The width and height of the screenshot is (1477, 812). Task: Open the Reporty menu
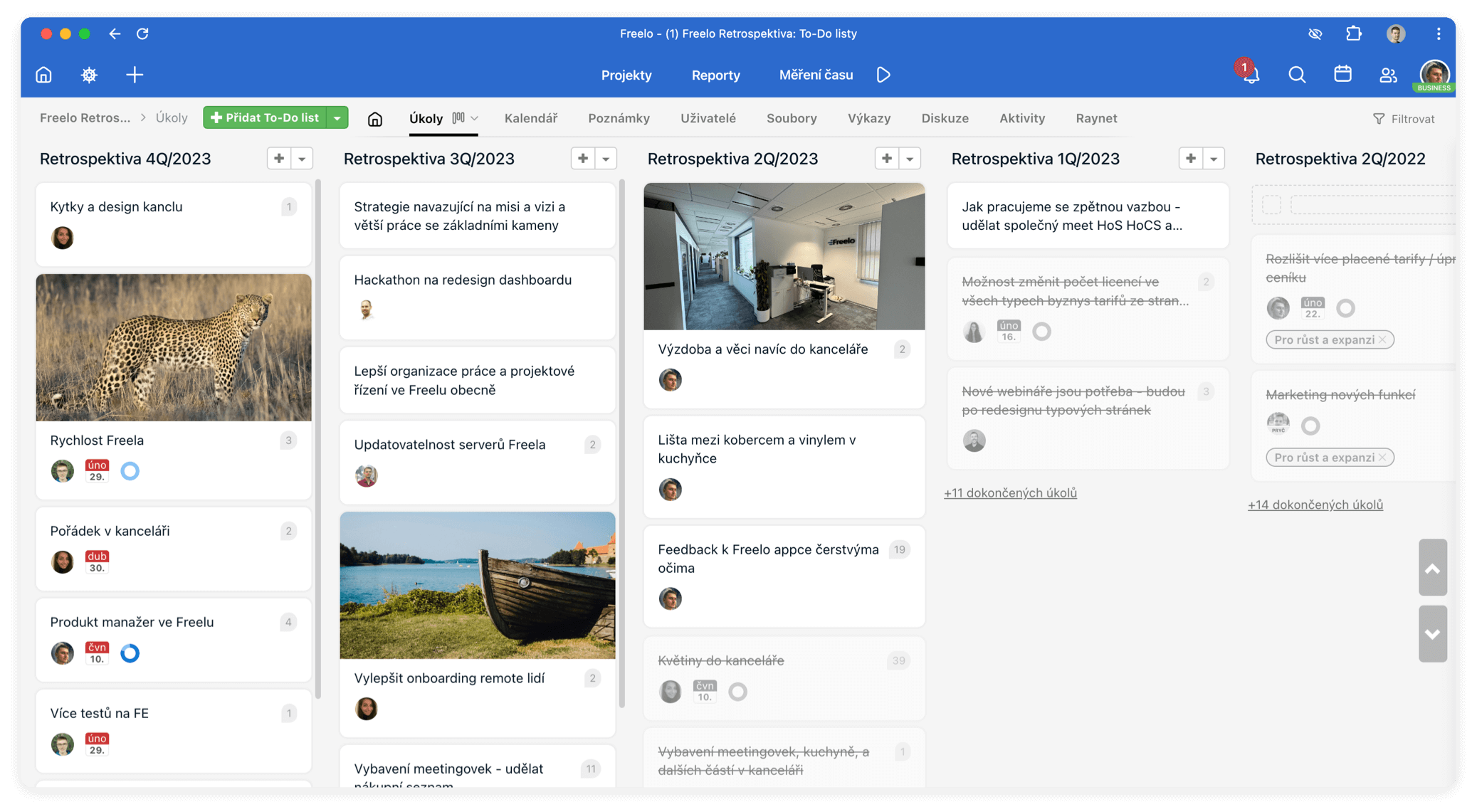pos(716,75)
